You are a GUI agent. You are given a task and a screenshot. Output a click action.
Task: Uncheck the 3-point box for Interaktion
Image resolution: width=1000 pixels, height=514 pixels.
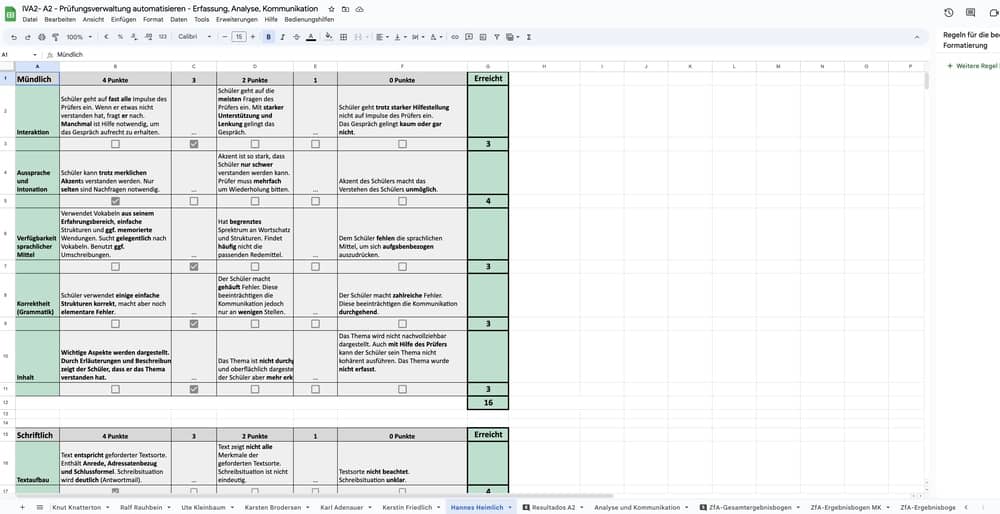tap(193, 144)
